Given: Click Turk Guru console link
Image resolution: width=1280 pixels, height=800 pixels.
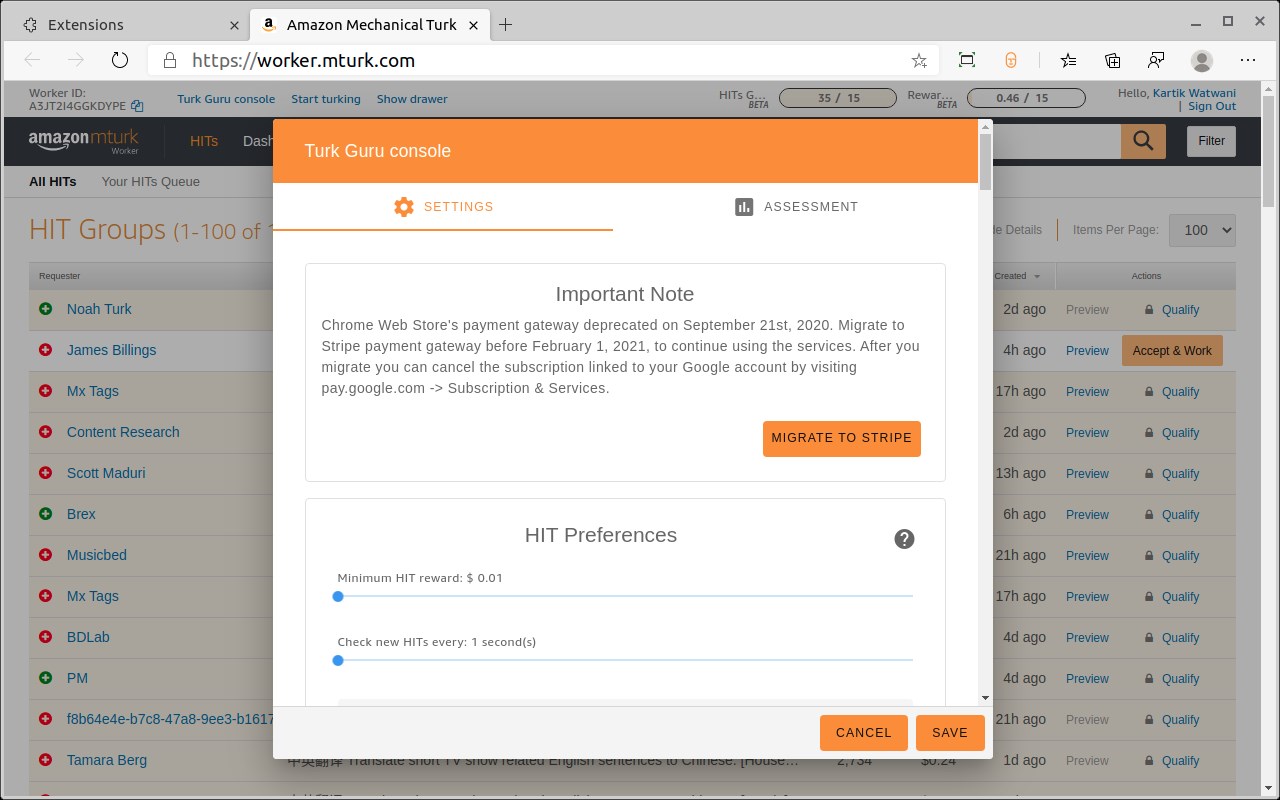Looking at the screenshot, I should pos(226,99).
